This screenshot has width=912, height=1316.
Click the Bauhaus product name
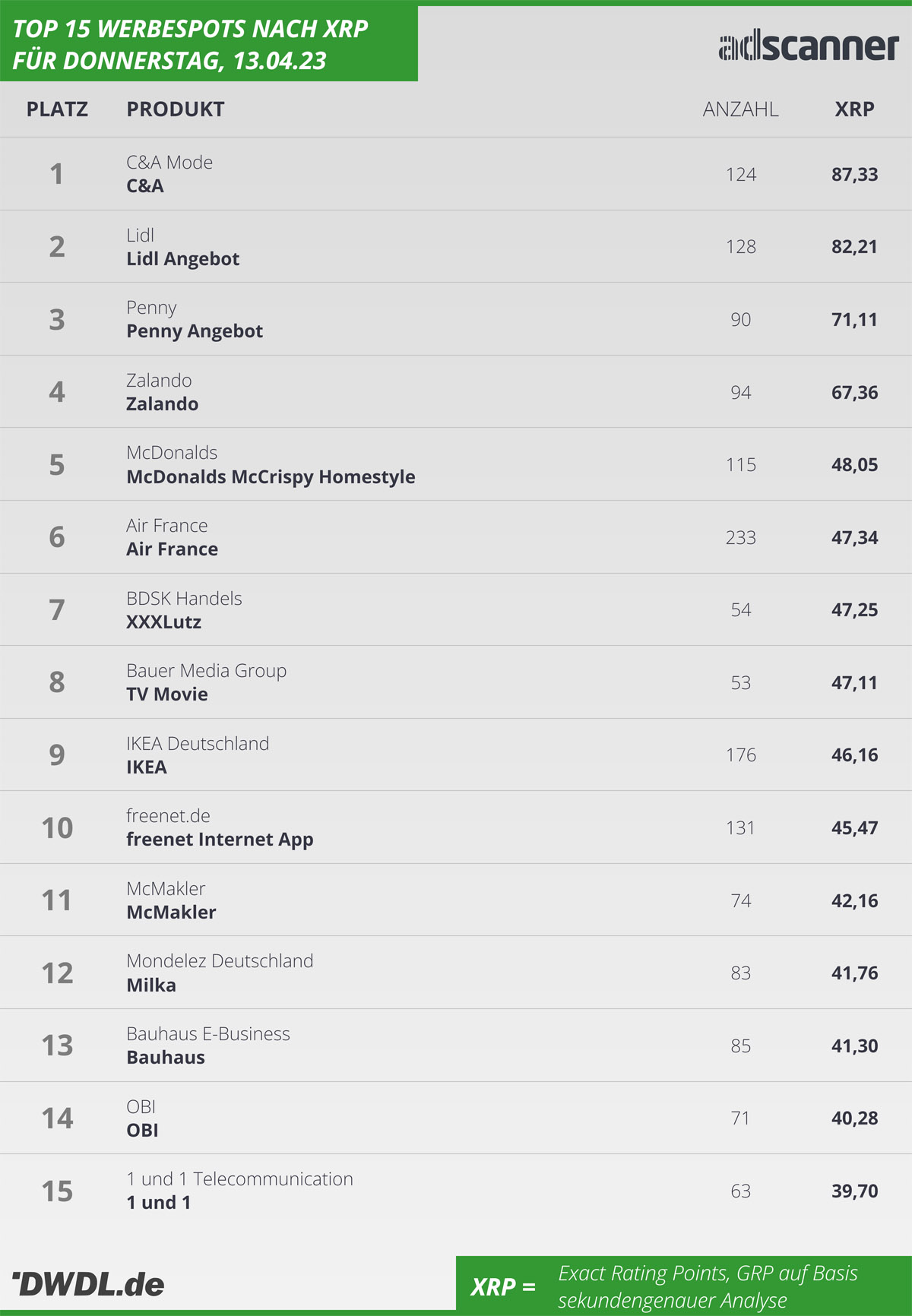pos(166,1058)
